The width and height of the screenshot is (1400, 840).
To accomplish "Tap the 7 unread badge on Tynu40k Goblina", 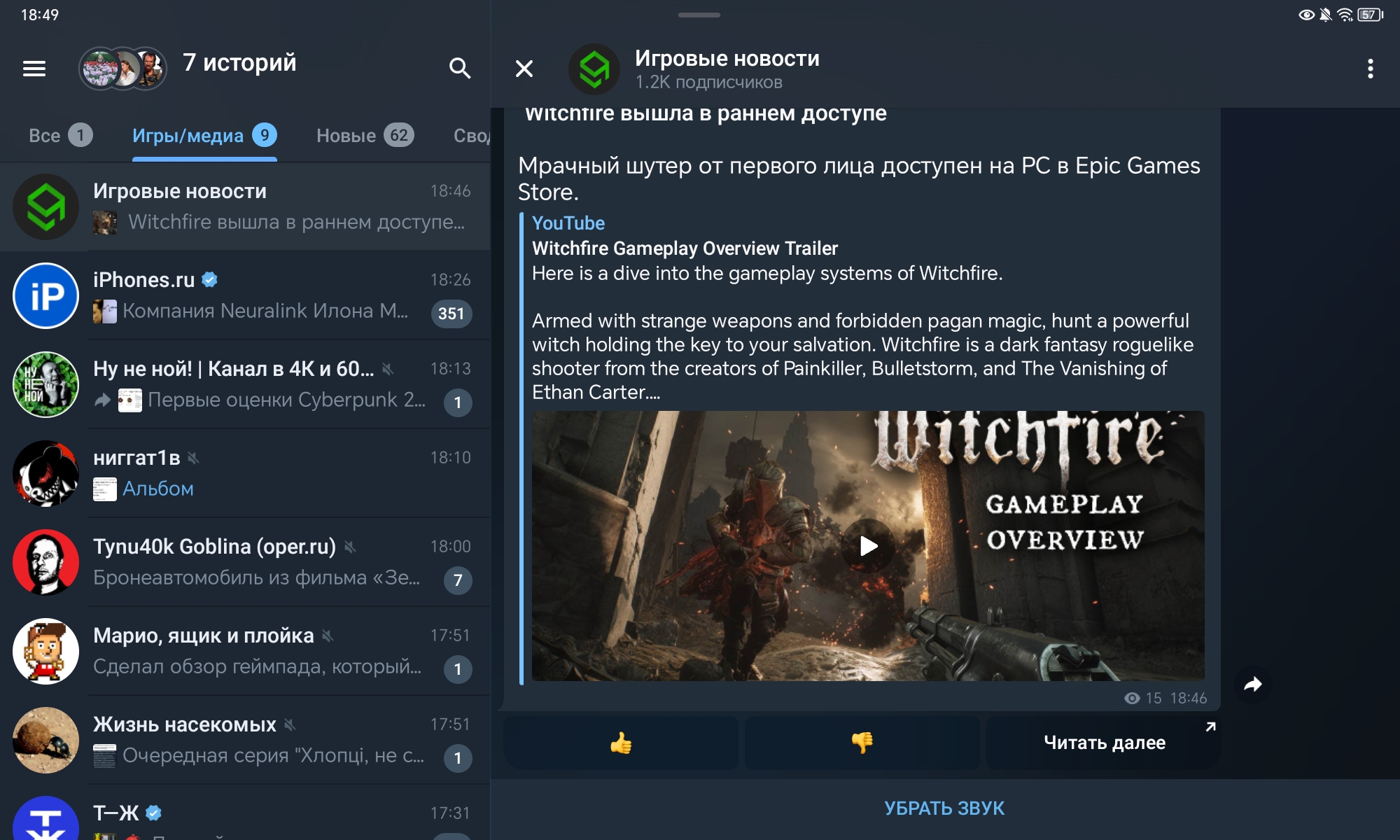I will click(458, 580).
